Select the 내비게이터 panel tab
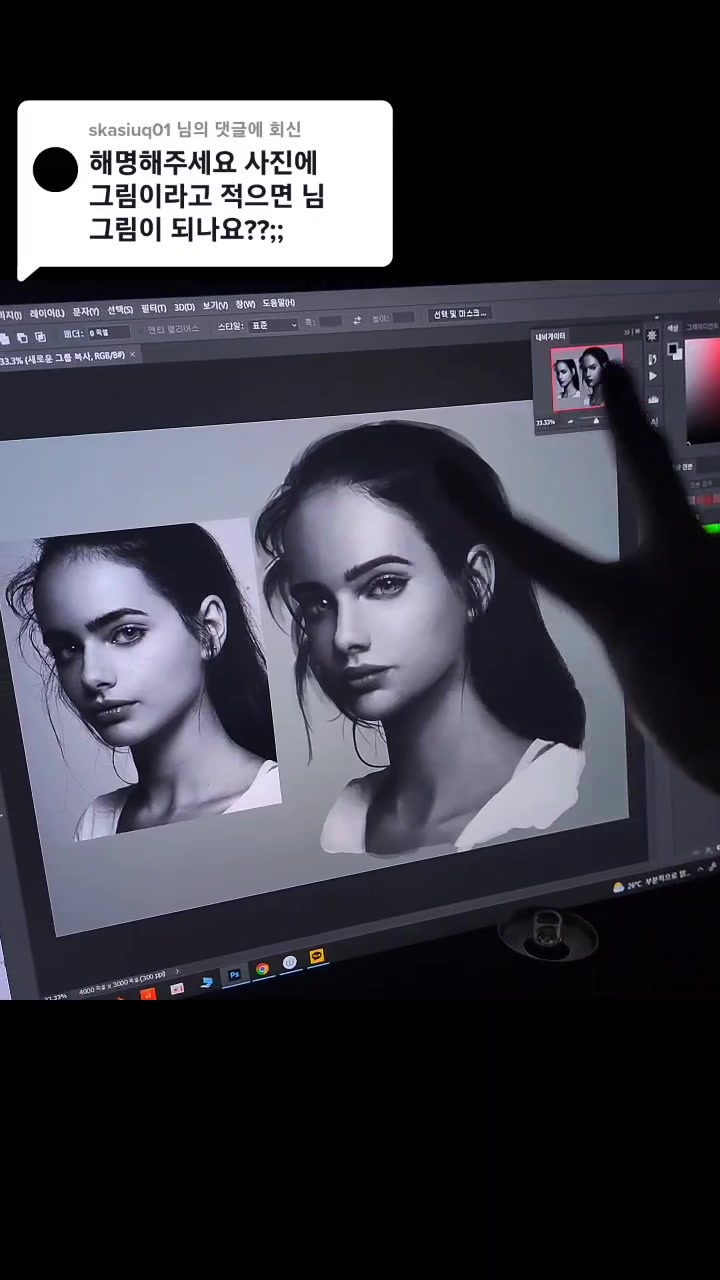720x1280 pixels. [552, 336]
